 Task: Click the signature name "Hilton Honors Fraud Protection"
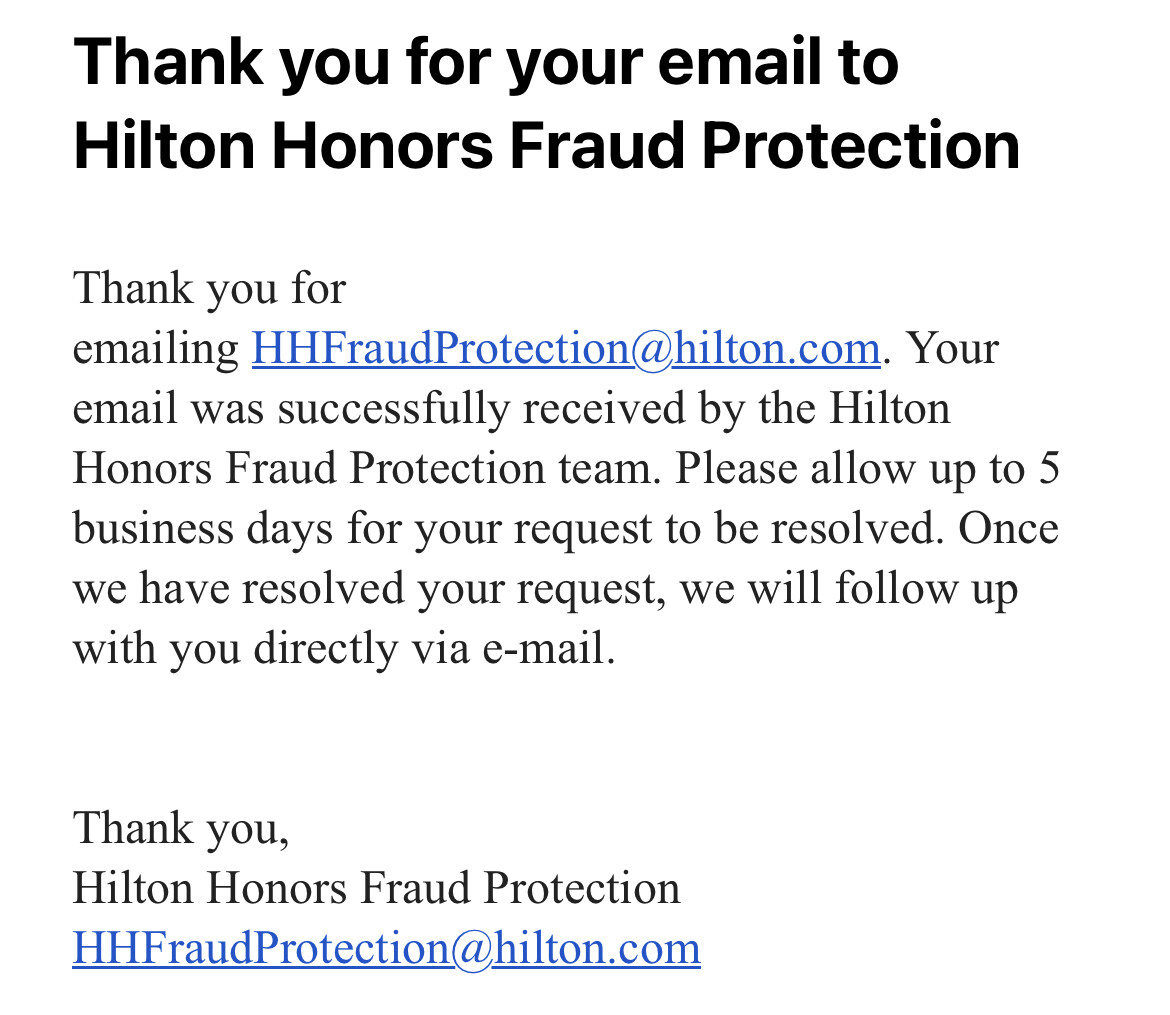pos(376,888)
